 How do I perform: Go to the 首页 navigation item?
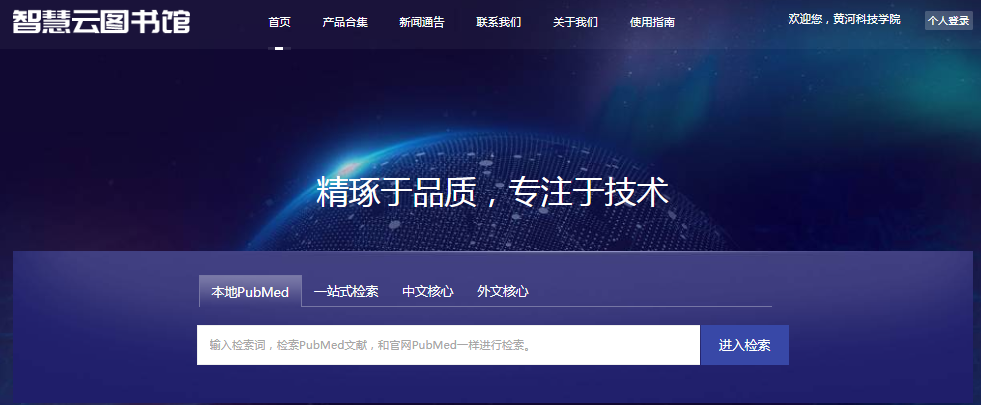click(x=279, y=22)
